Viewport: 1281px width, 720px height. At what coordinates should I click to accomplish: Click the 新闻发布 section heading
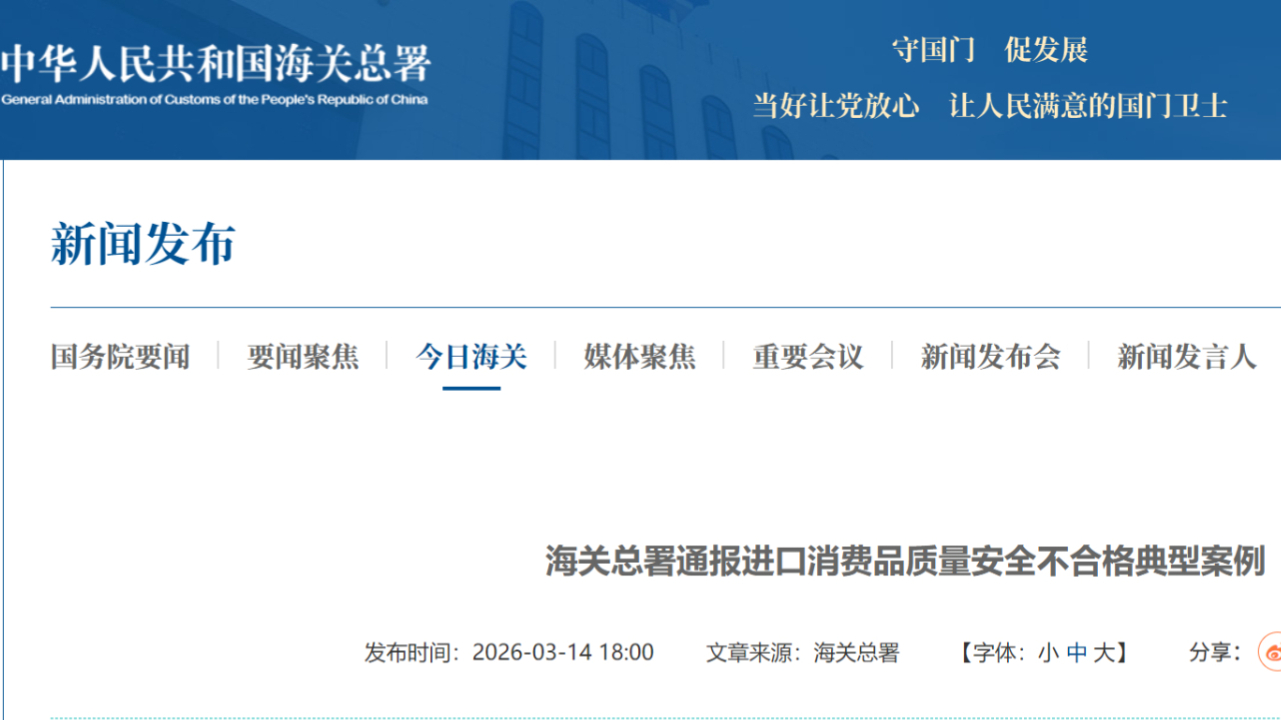[x=143, y=244]
